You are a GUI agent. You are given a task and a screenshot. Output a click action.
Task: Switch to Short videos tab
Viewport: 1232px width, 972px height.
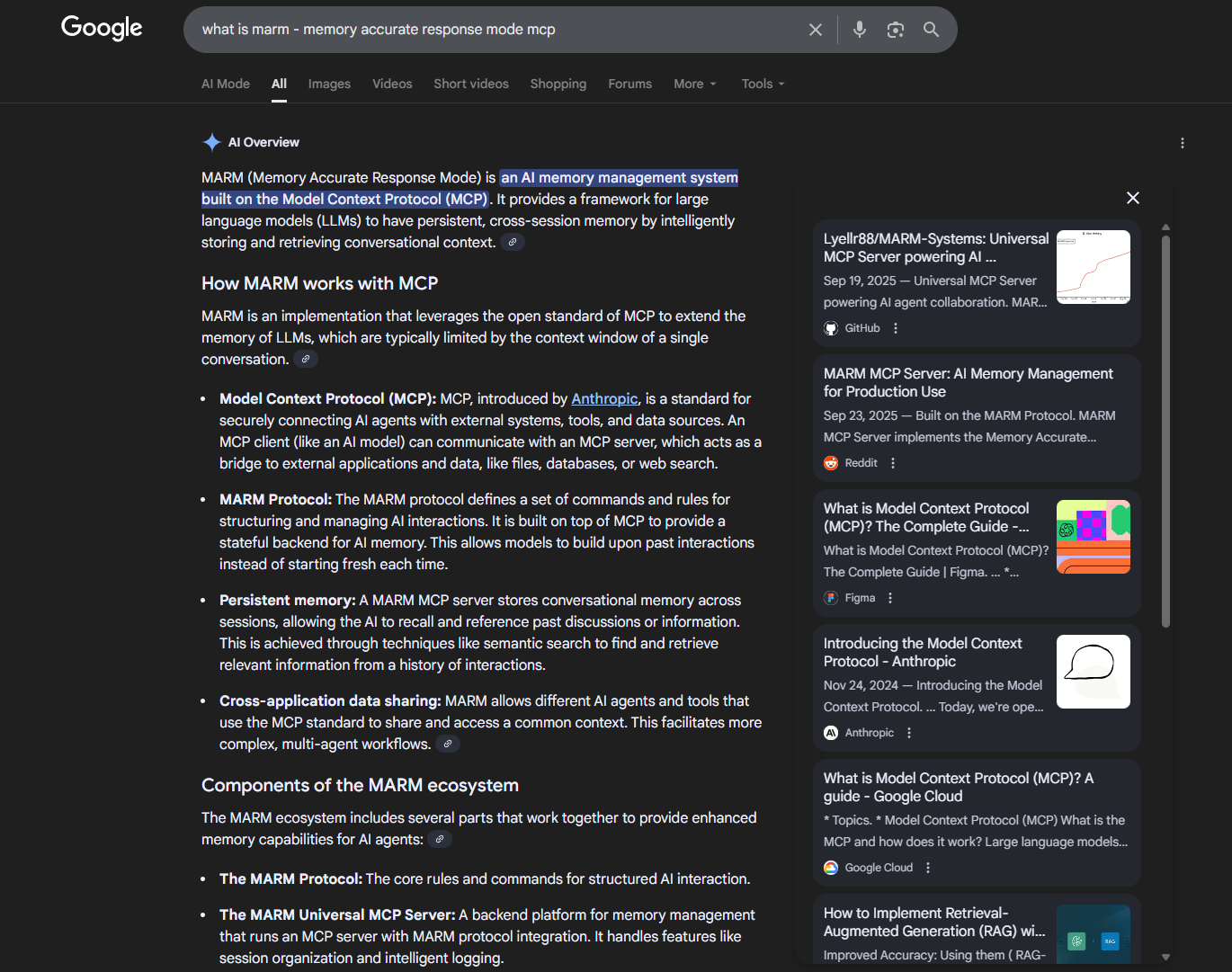[x=471, y=84]
